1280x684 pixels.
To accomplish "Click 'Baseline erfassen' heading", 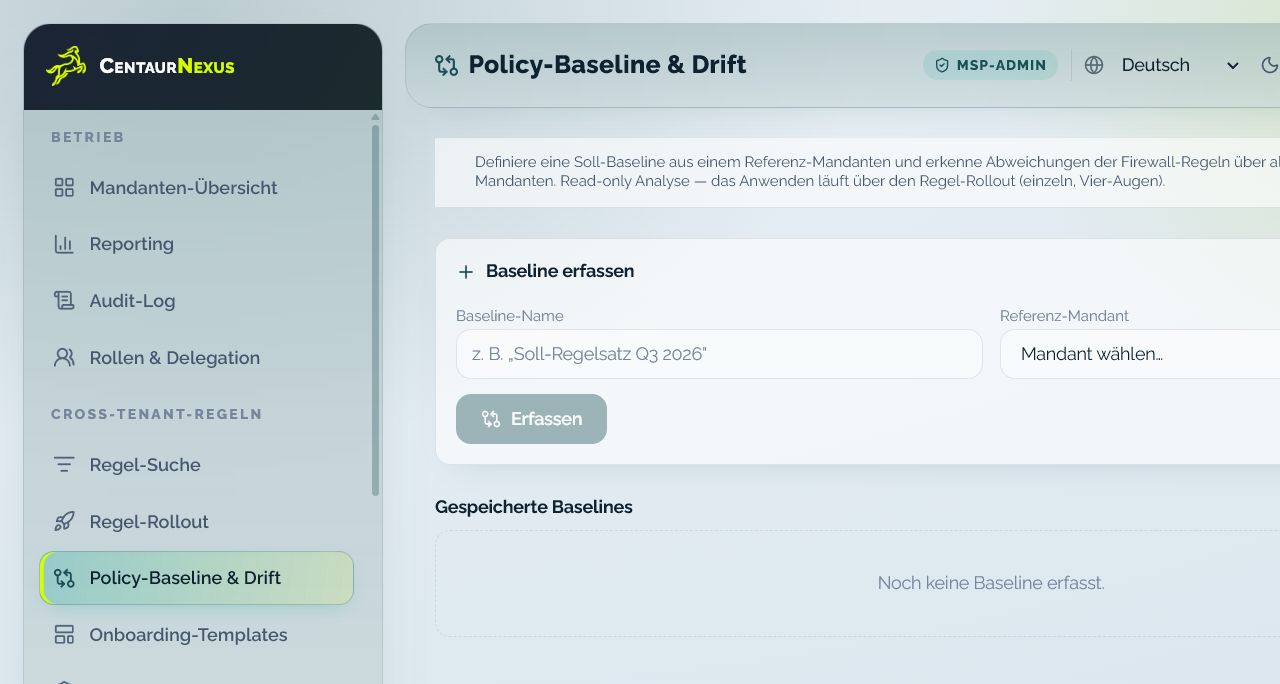I will tap(560, 271).
